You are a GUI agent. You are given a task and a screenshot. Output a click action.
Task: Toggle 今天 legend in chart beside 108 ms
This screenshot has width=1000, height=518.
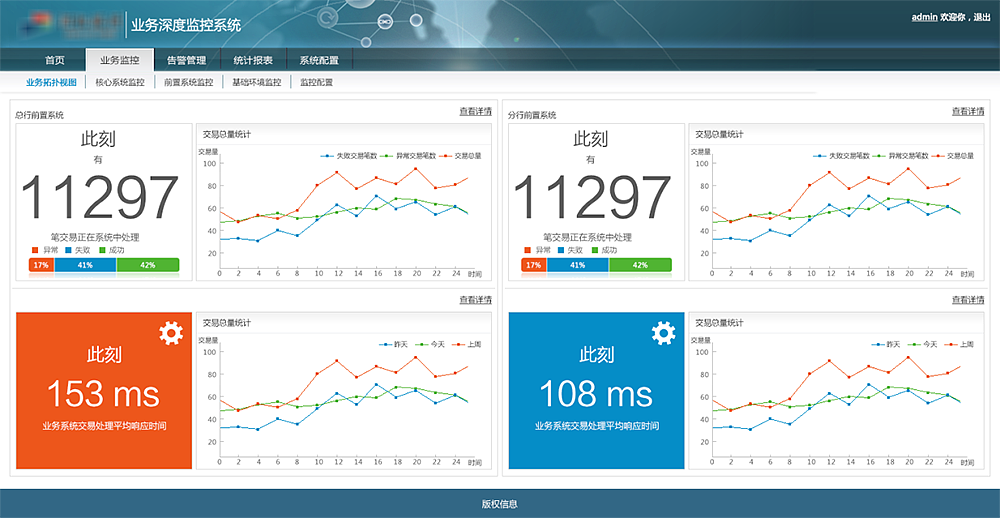[x=922, y=344]
